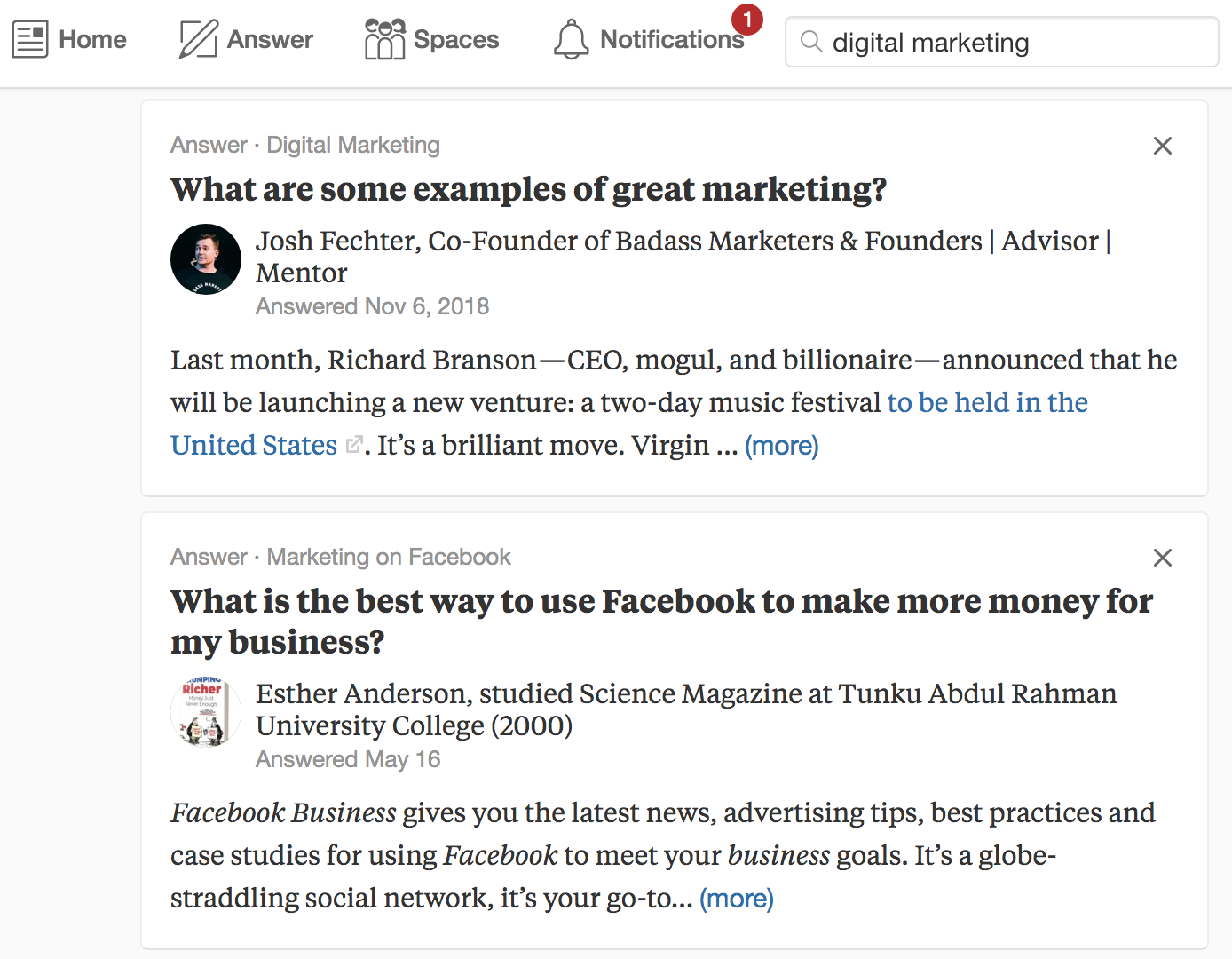Dismiss the Facebook business answer card

coord(1162,558)
